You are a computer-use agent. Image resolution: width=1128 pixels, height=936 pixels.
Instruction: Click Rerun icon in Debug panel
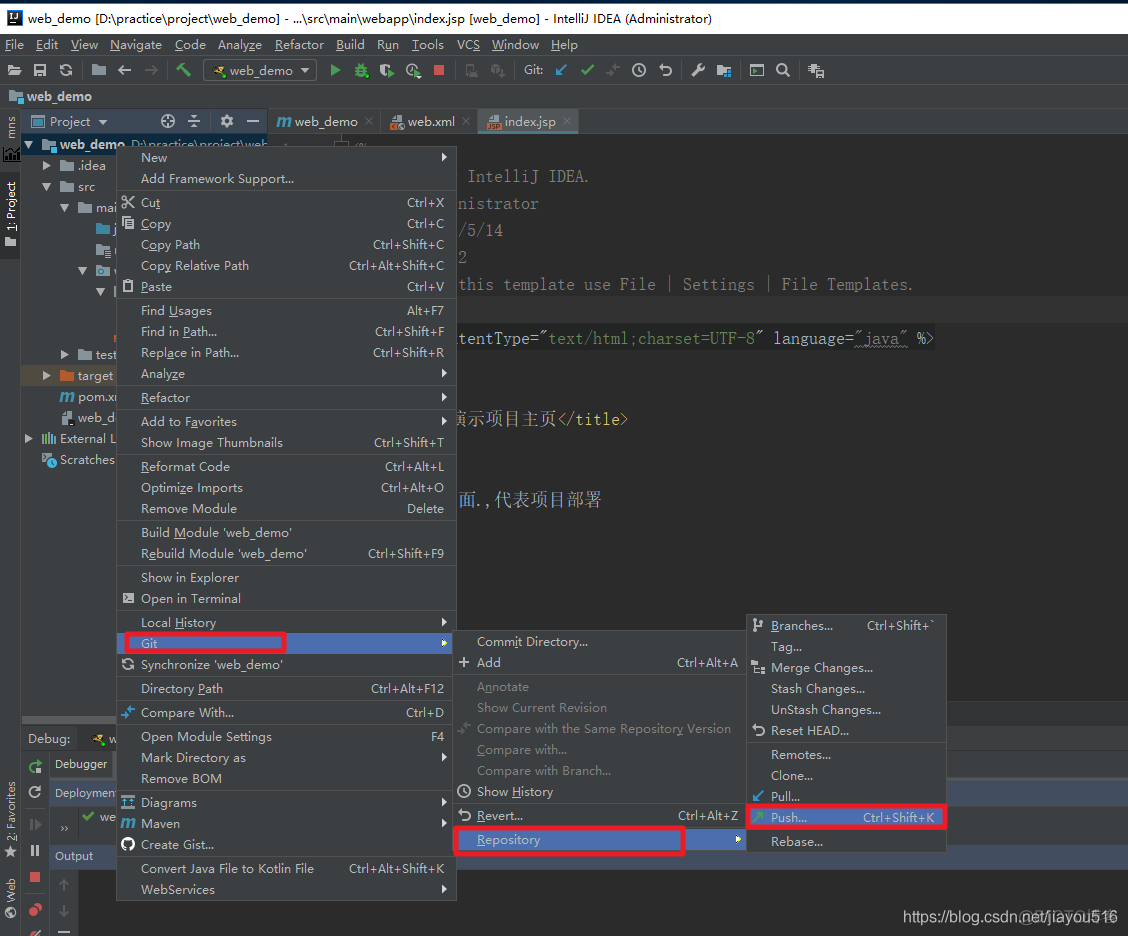tap(35, 766)
